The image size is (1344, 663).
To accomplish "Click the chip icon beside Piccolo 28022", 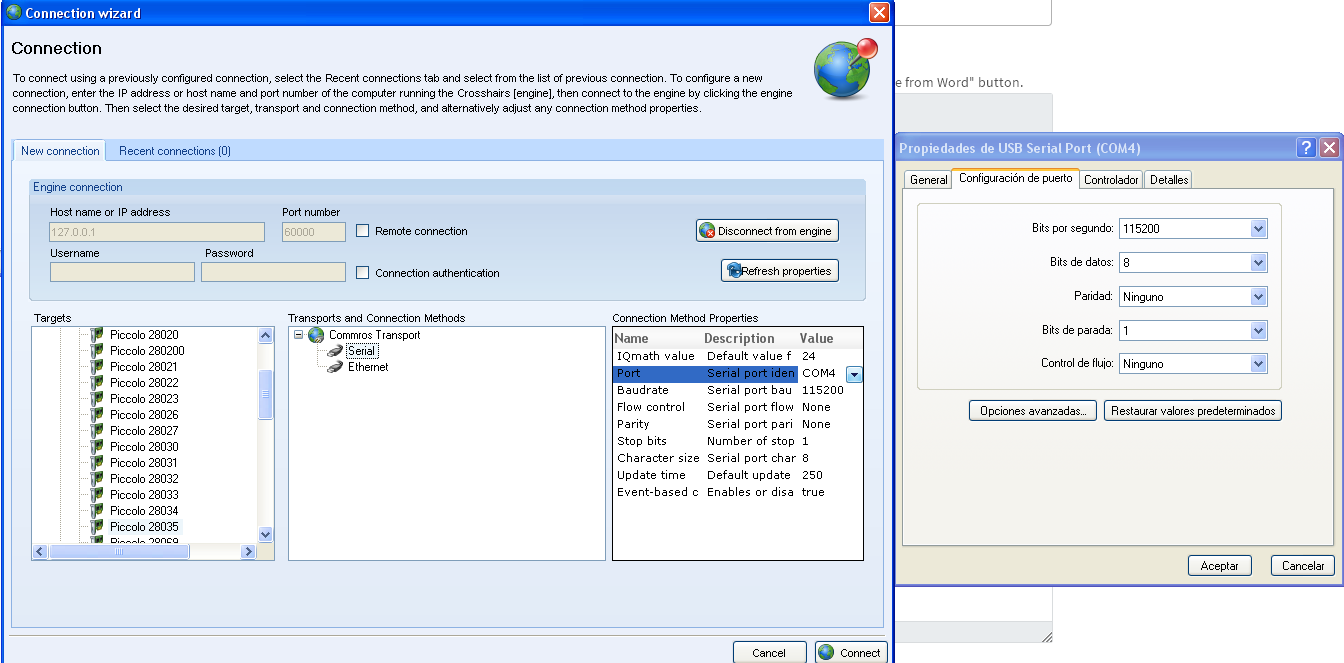I will click(x=97, y=383).
